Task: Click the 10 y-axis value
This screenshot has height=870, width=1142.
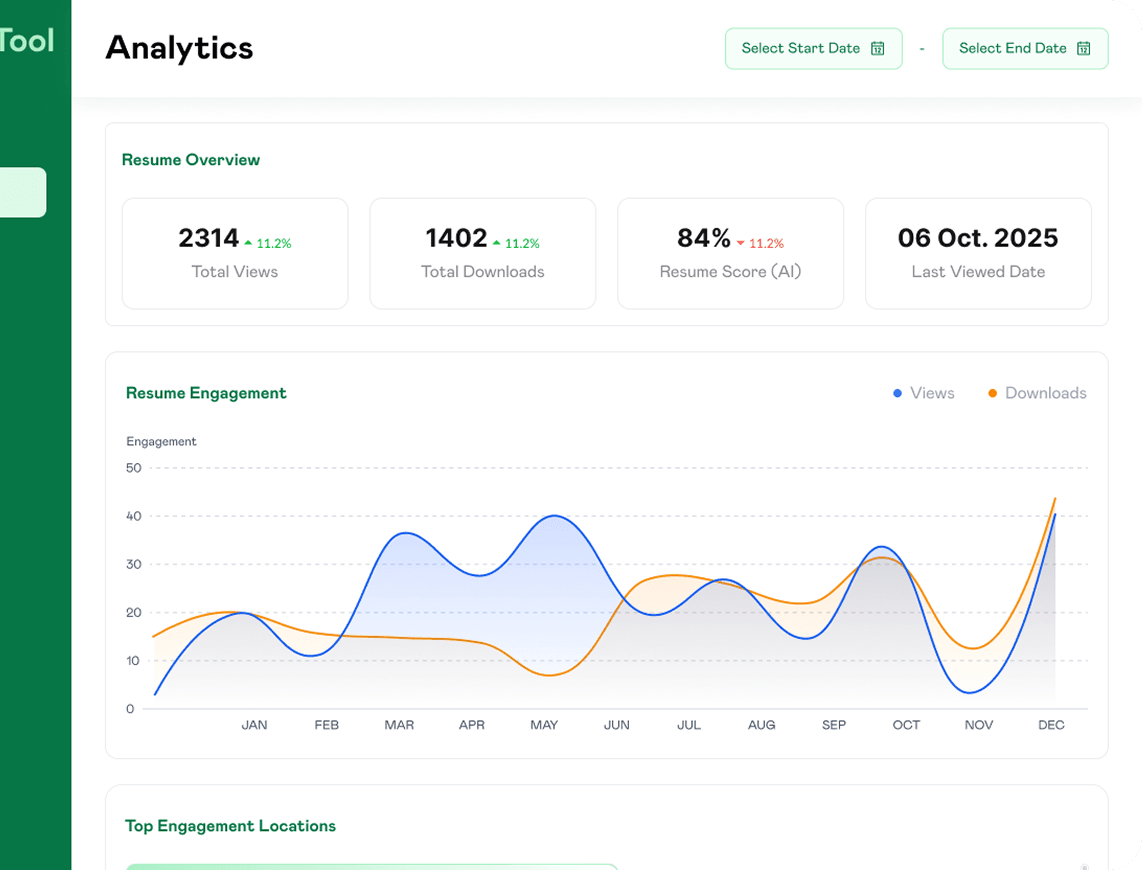Action: click(133, 660)
